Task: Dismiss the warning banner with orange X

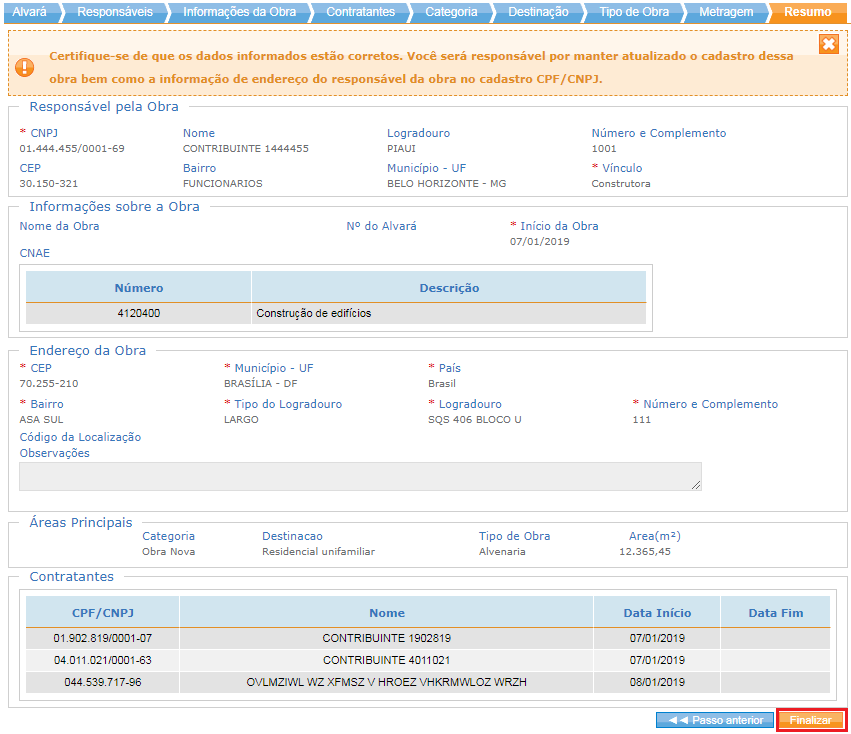Action: coord(828,44)
